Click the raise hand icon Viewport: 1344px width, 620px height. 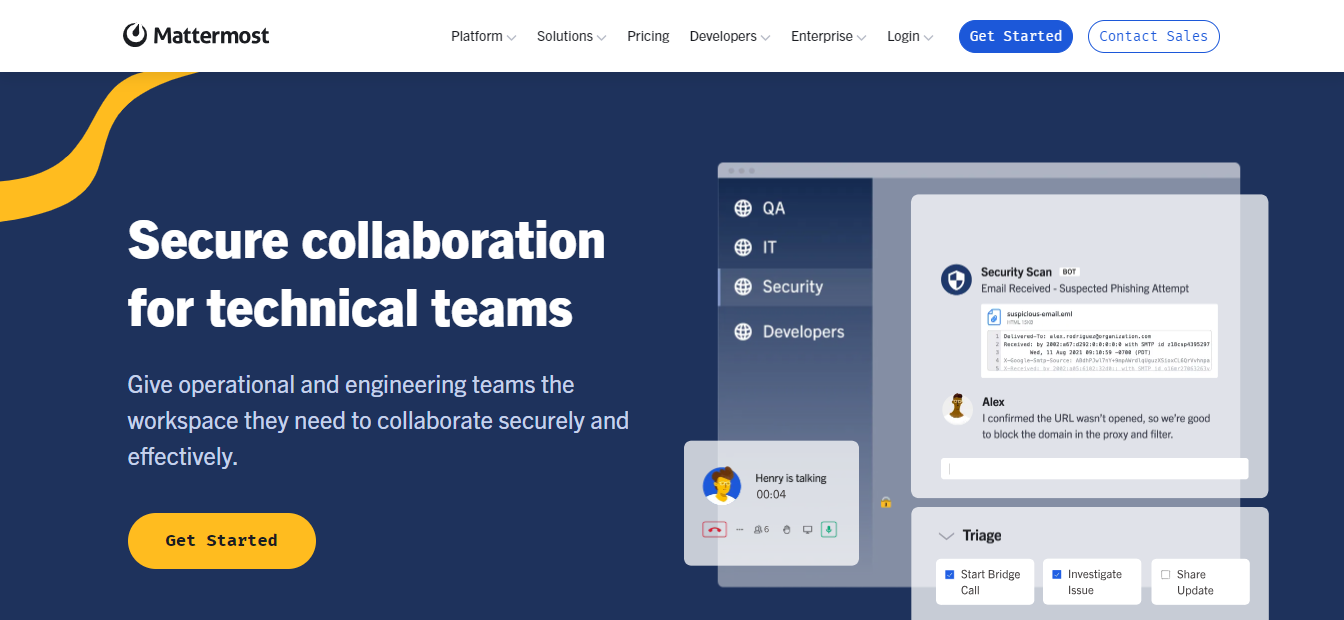787,530
